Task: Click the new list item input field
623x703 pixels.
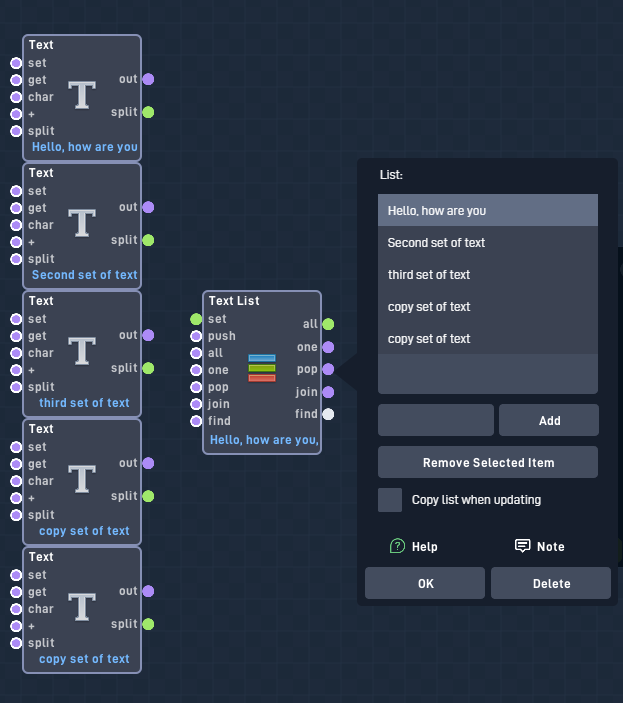Action: tap(436, 420)
